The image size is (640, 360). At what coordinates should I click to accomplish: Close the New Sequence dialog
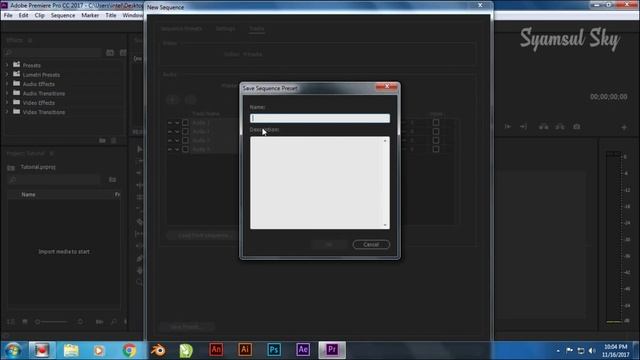480,5
